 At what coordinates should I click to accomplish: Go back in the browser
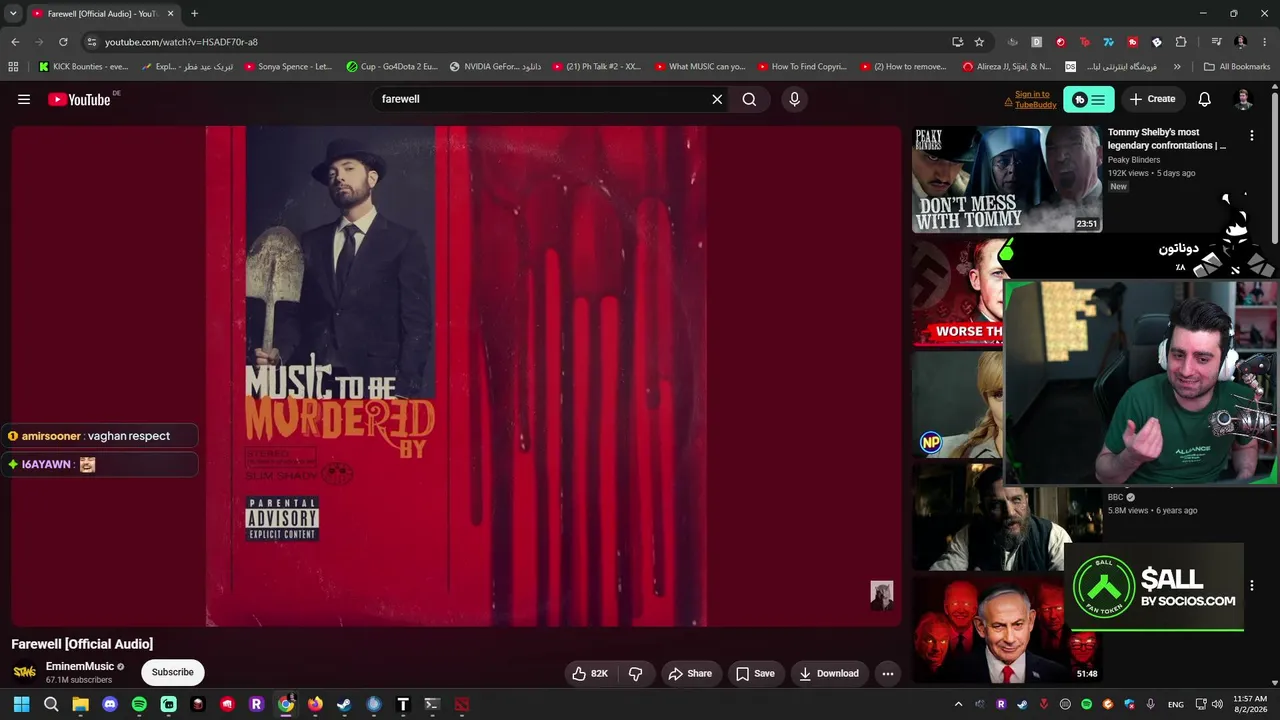15,42
